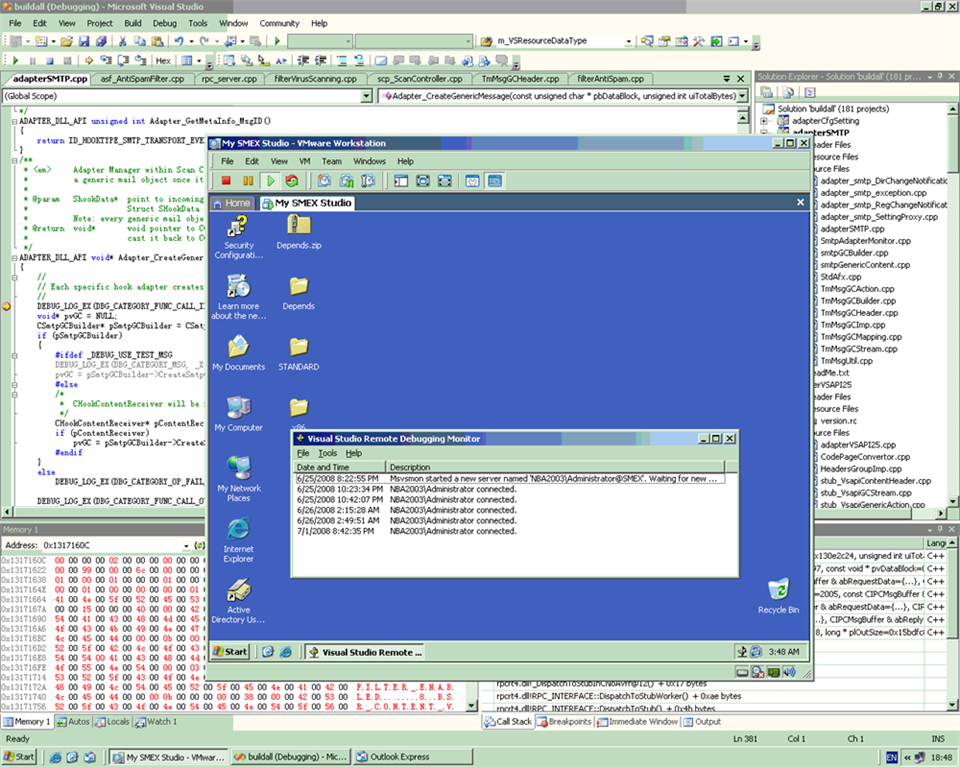Suspend the VM with the pause icon
Screen dimensions: 960x768
[x=248, y=181]
